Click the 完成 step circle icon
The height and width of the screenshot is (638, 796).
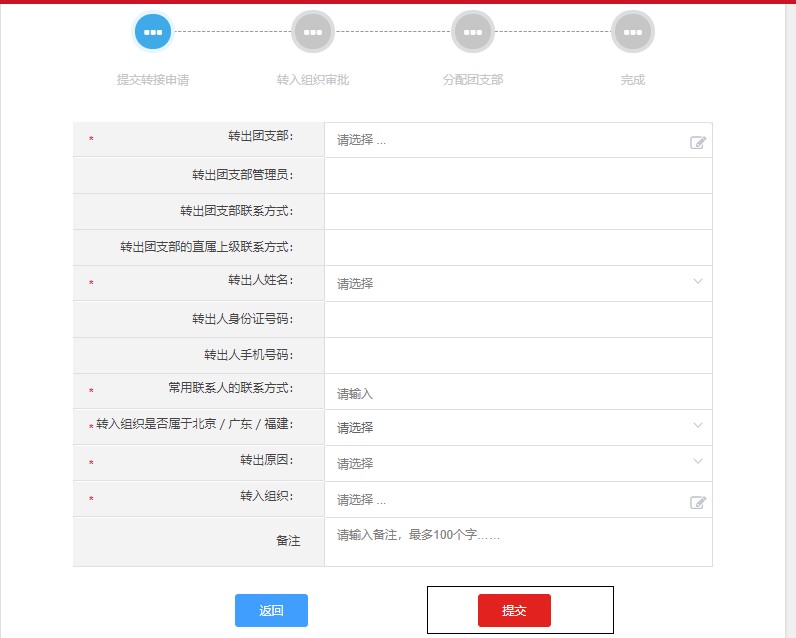632,32
